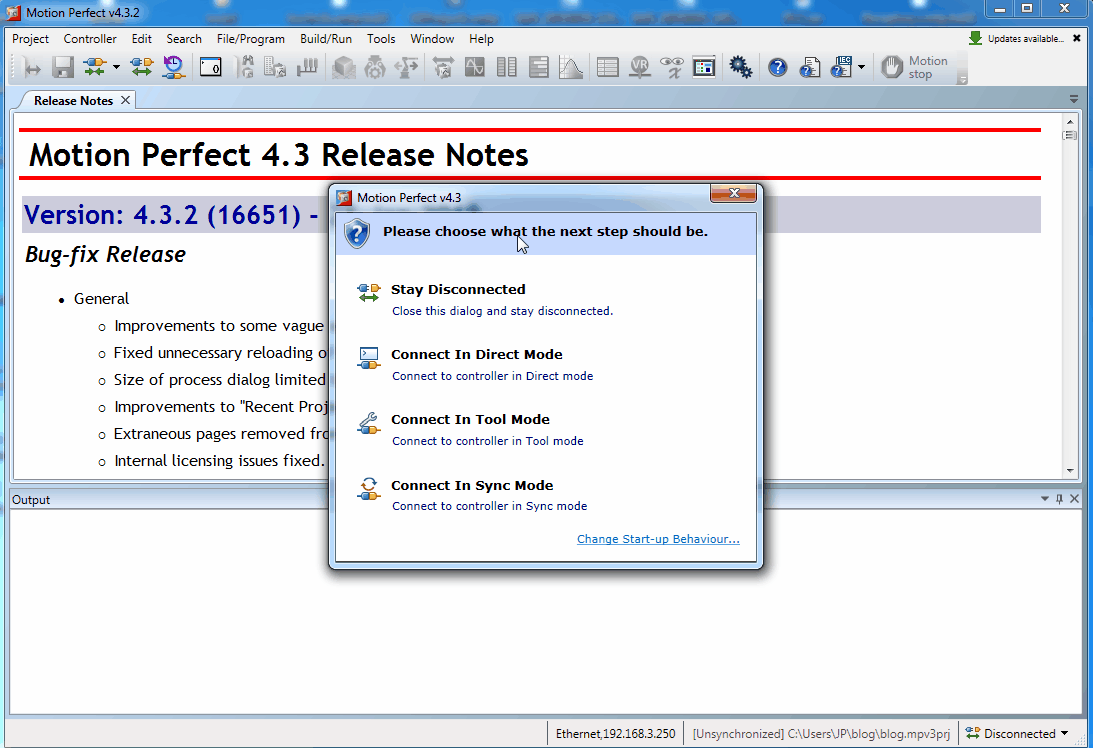Click the 3D cube icon
The image size is (1093, 748).
344,68
